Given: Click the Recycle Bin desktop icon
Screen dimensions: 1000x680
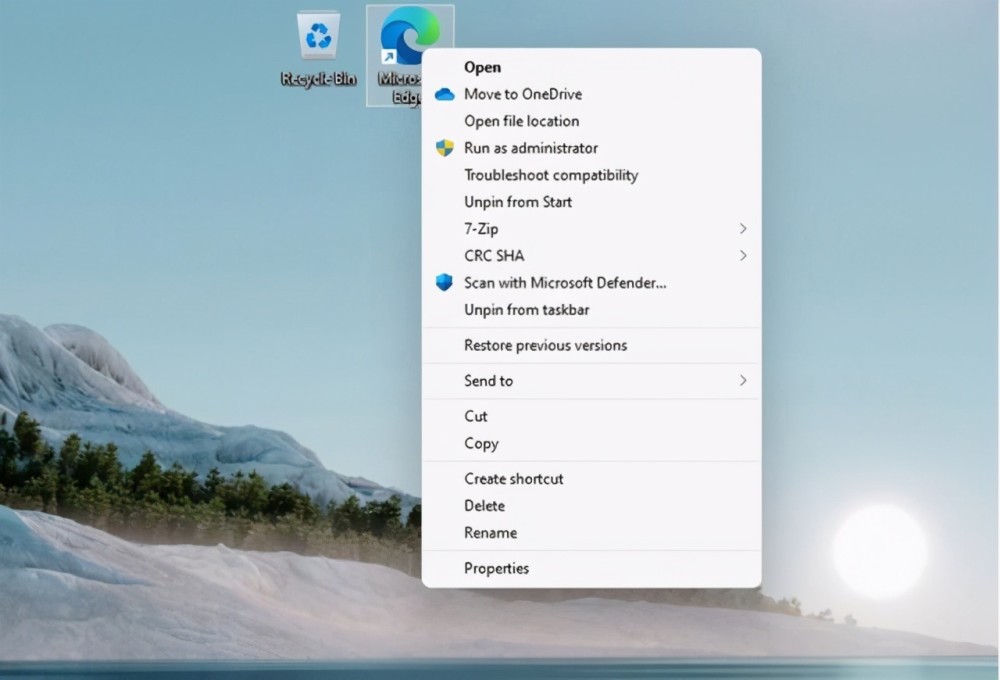Looking at the screenshot, I should pos(318,38).
